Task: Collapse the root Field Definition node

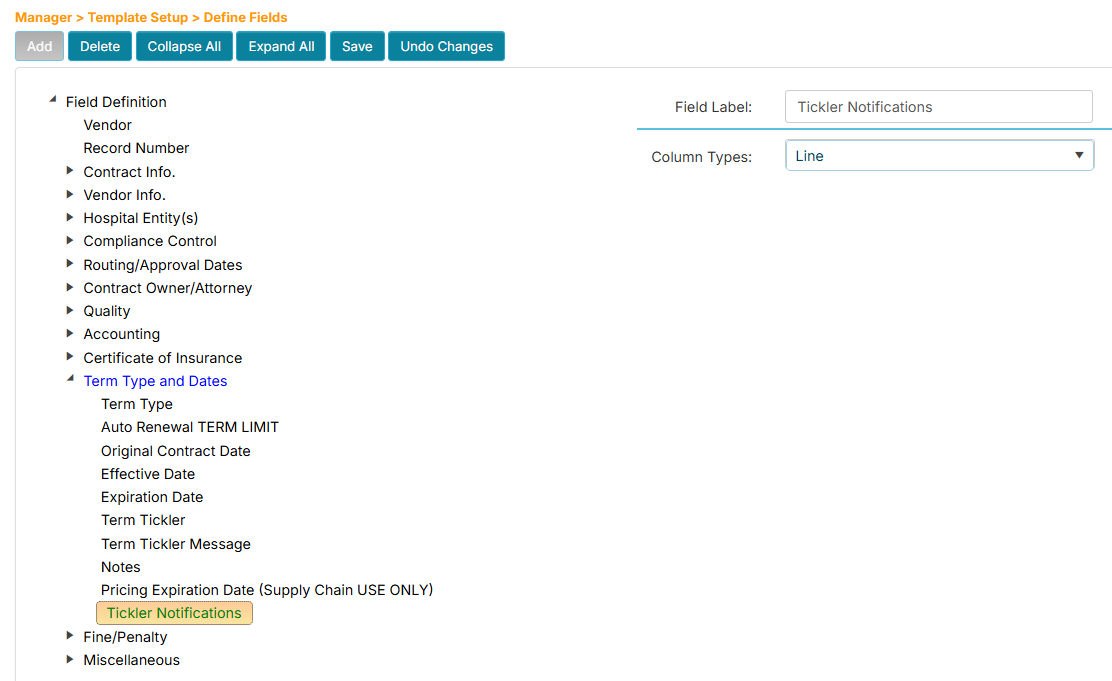Action: coord(52,101)
